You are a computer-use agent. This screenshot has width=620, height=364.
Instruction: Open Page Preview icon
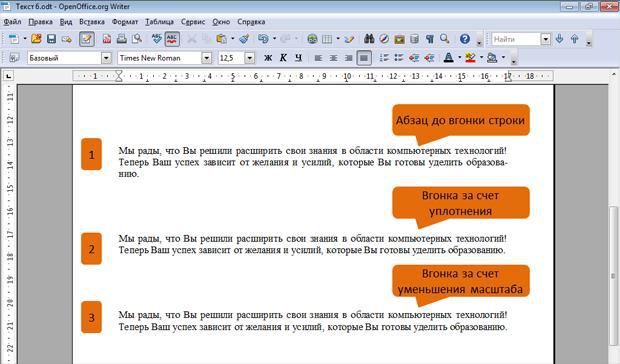click(137, 39)
